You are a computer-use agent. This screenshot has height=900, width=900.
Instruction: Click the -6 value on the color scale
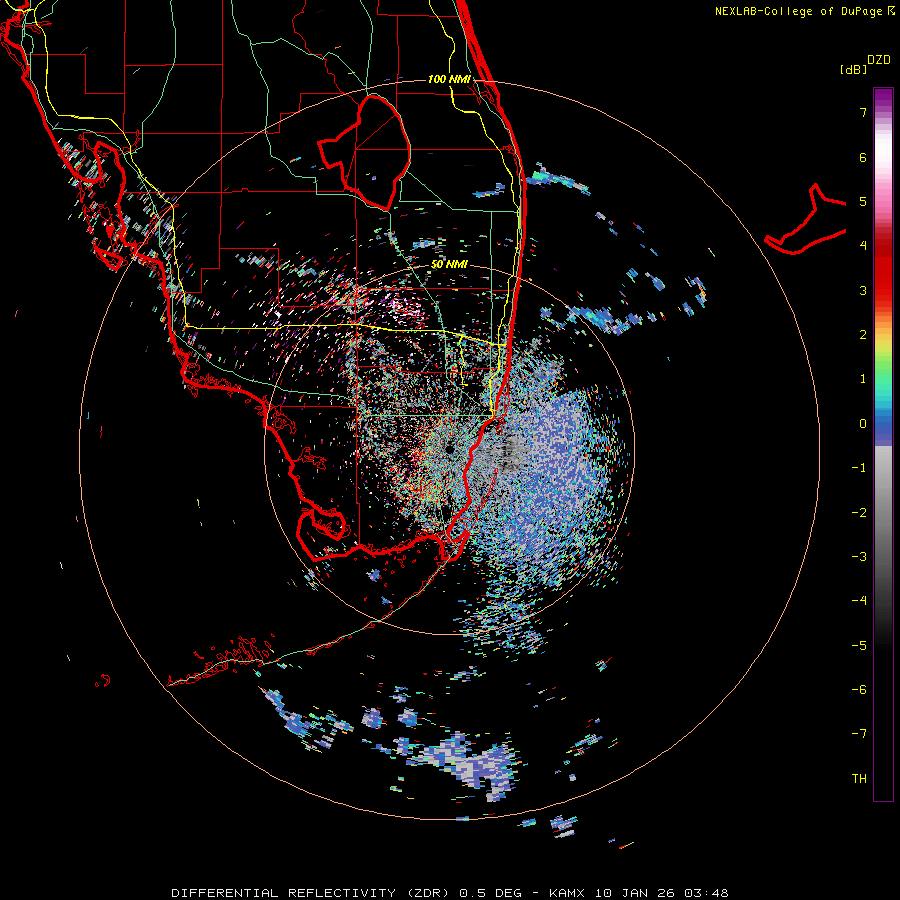pyautogui.click(x=859, y=690)
